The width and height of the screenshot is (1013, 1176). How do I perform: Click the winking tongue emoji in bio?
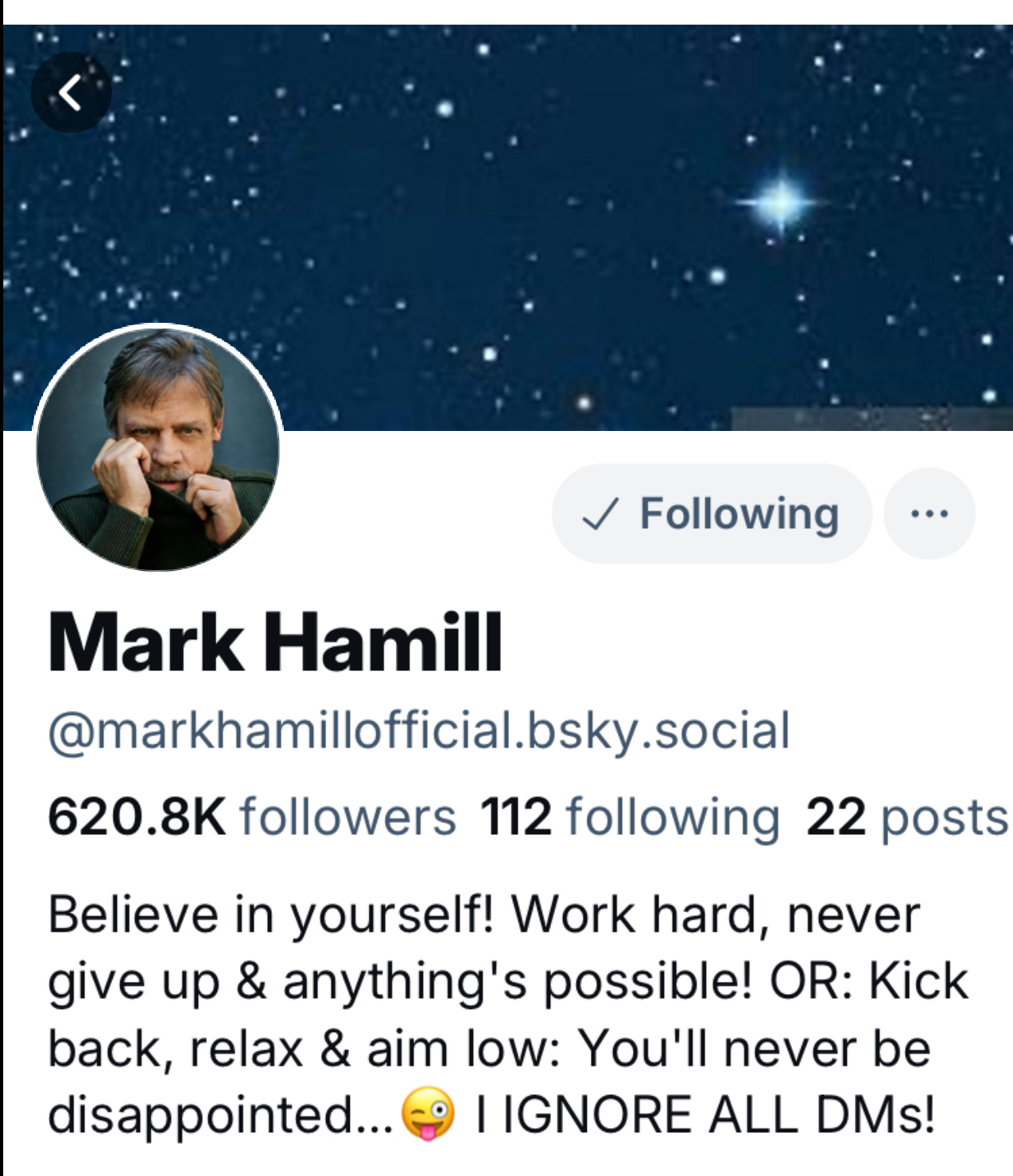pyautogui.click(x=428, y=1113)
